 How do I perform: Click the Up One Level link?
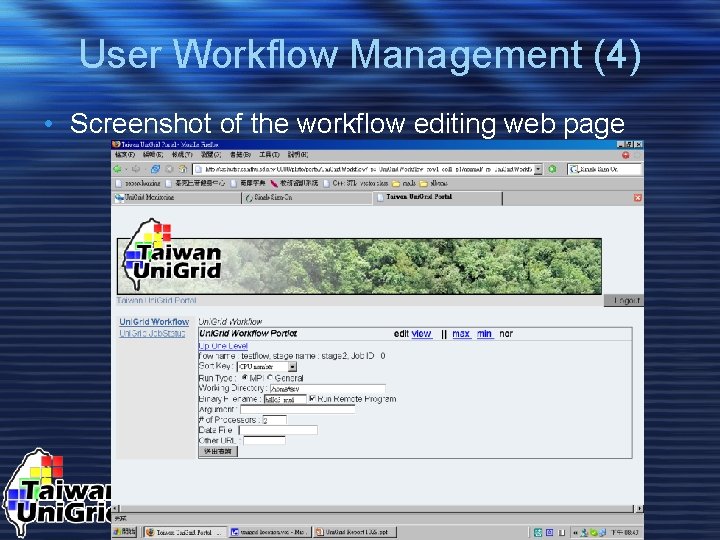(223, 346)
